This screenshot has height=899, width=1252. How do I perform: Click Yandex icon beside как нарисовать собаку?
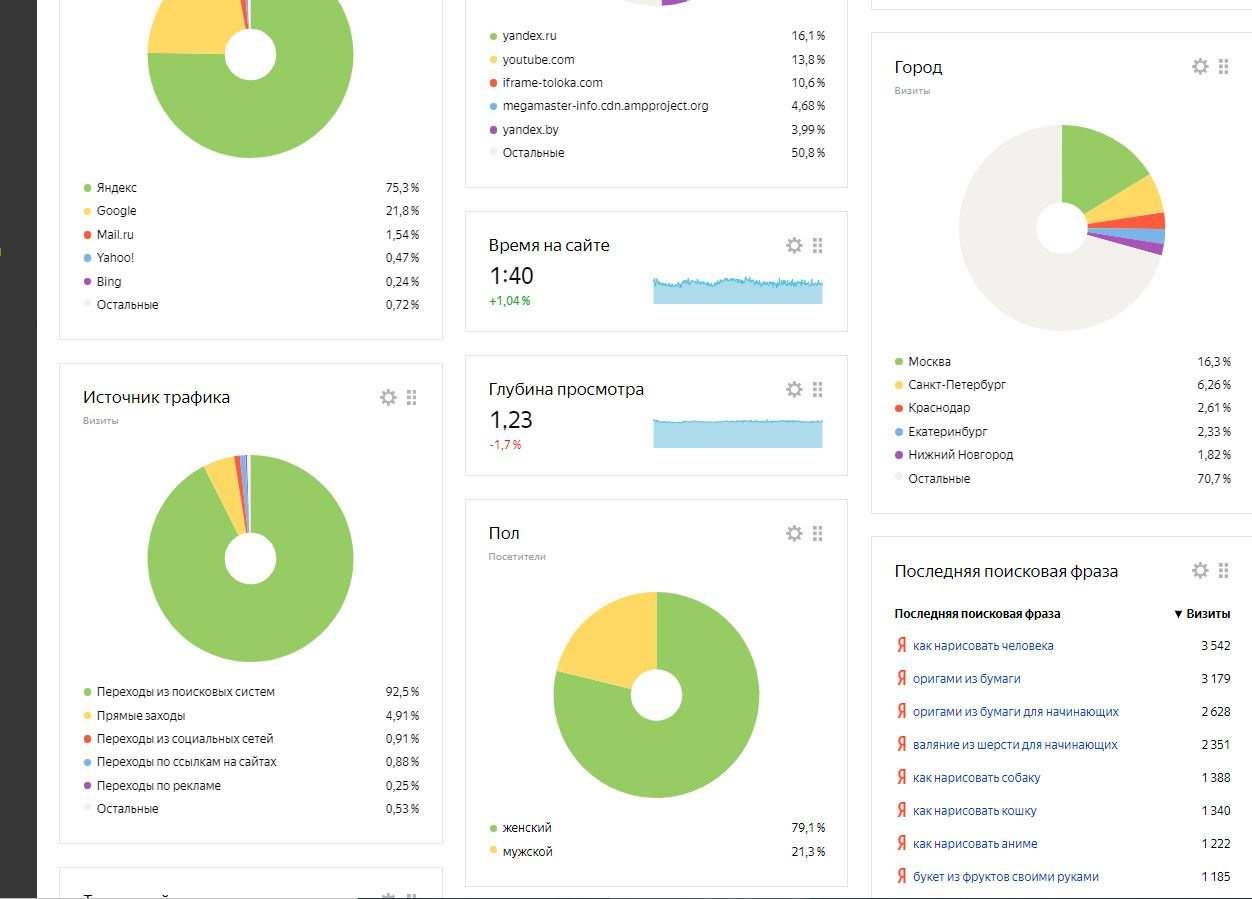tap(901, 777)
